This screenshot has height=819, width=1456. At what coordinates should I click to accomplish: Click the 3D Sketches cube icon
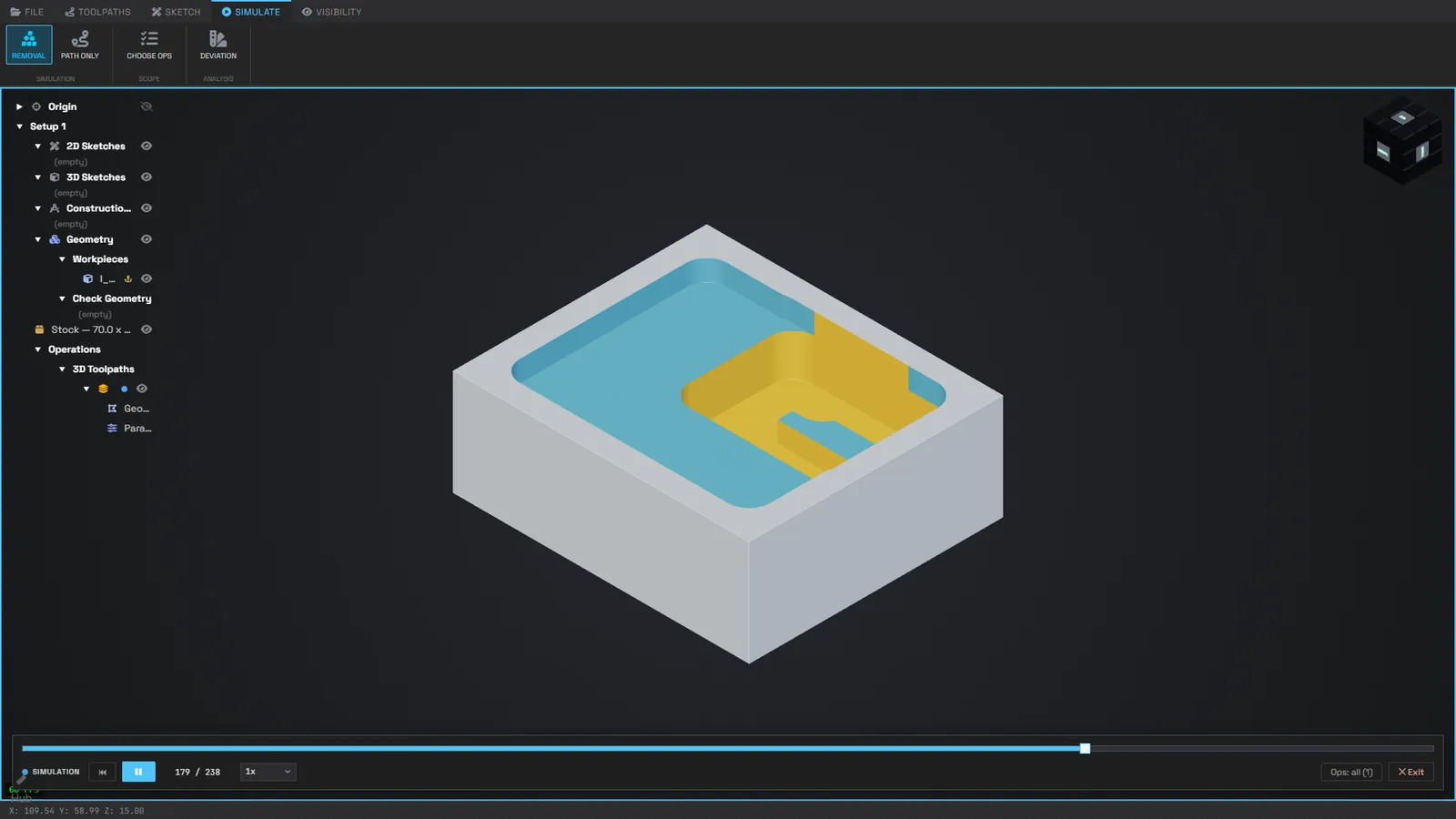(55, 177)
